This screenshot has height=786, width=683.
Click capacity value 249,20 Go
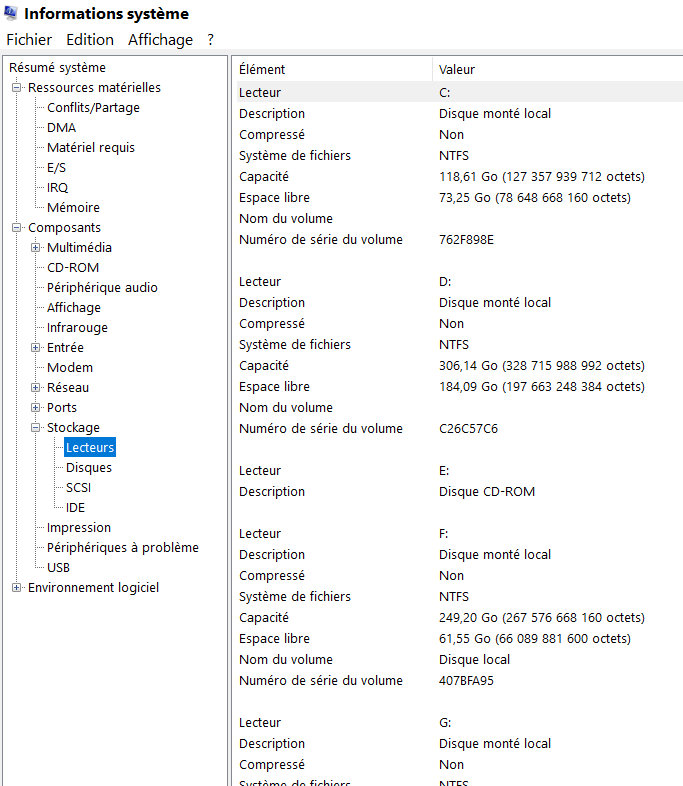pyautogui.click(x=542, y=618)
